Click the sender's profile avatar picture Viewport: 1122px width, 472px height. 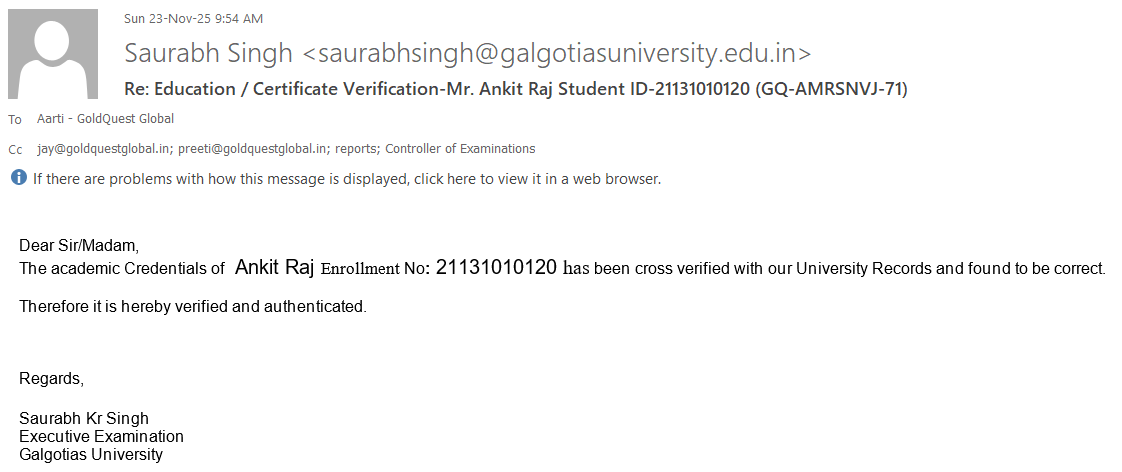click(53, 54)
